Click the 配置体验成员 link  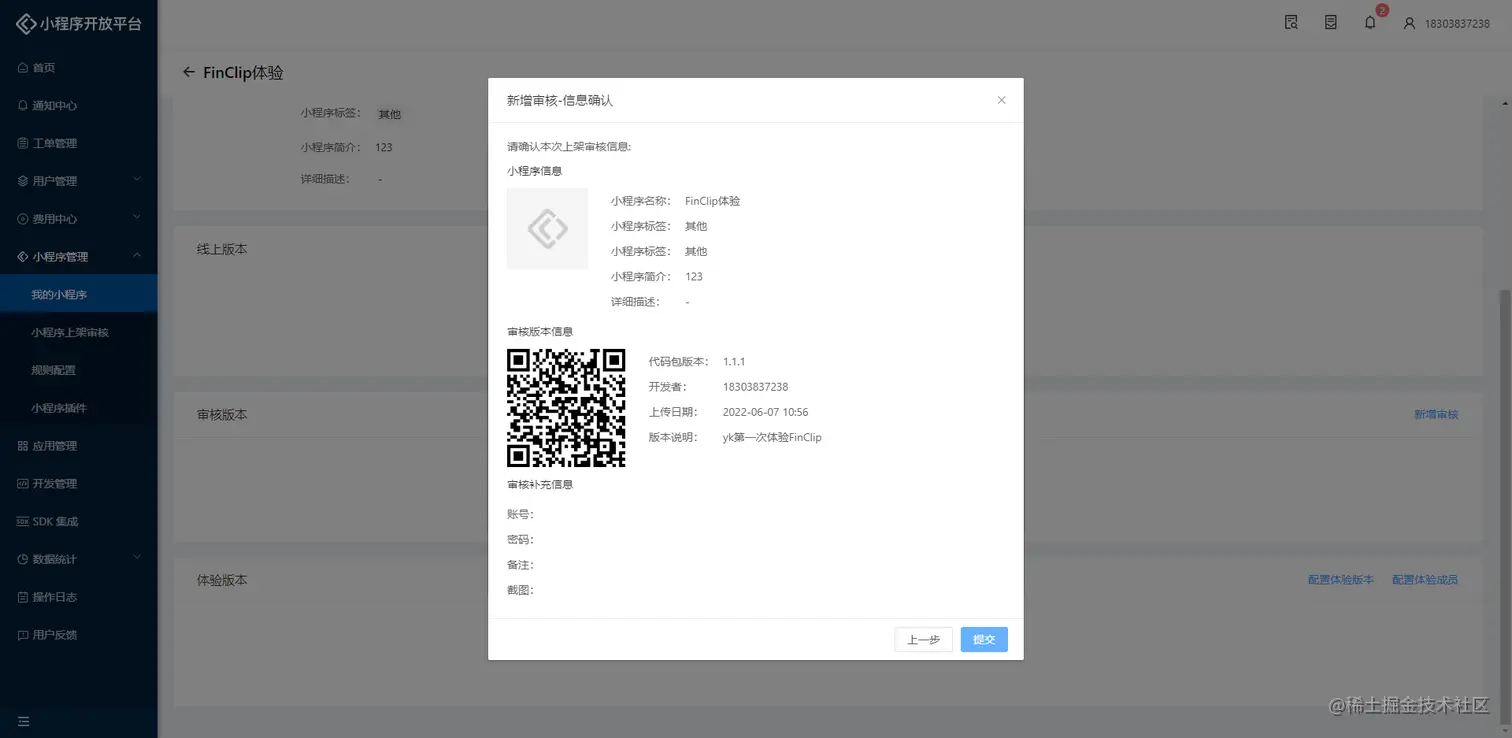tap(1425, 580)
